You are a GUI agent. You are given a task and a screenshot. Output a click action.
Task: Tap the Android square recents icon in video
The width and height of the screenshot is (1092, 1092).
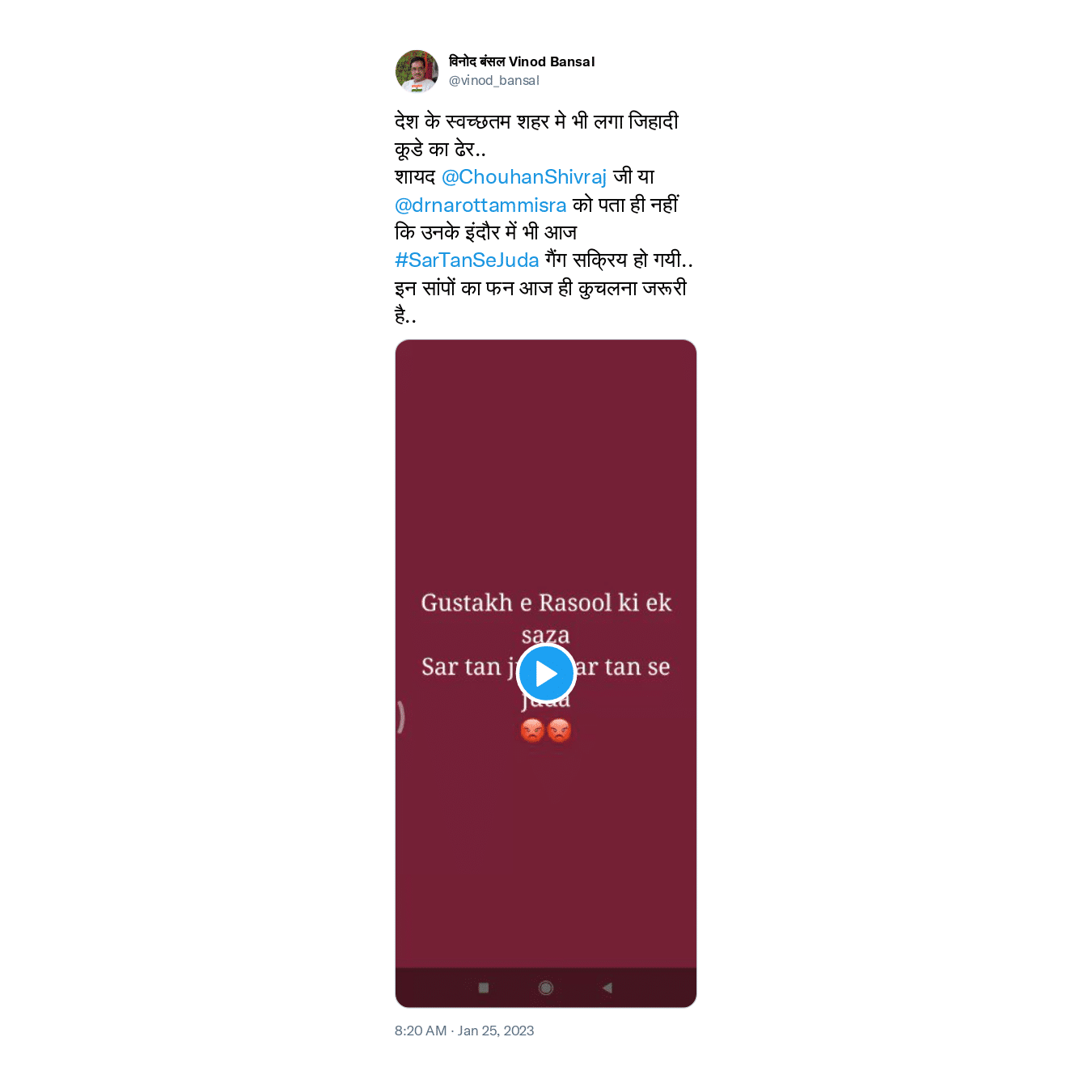[x=484, y=988]
